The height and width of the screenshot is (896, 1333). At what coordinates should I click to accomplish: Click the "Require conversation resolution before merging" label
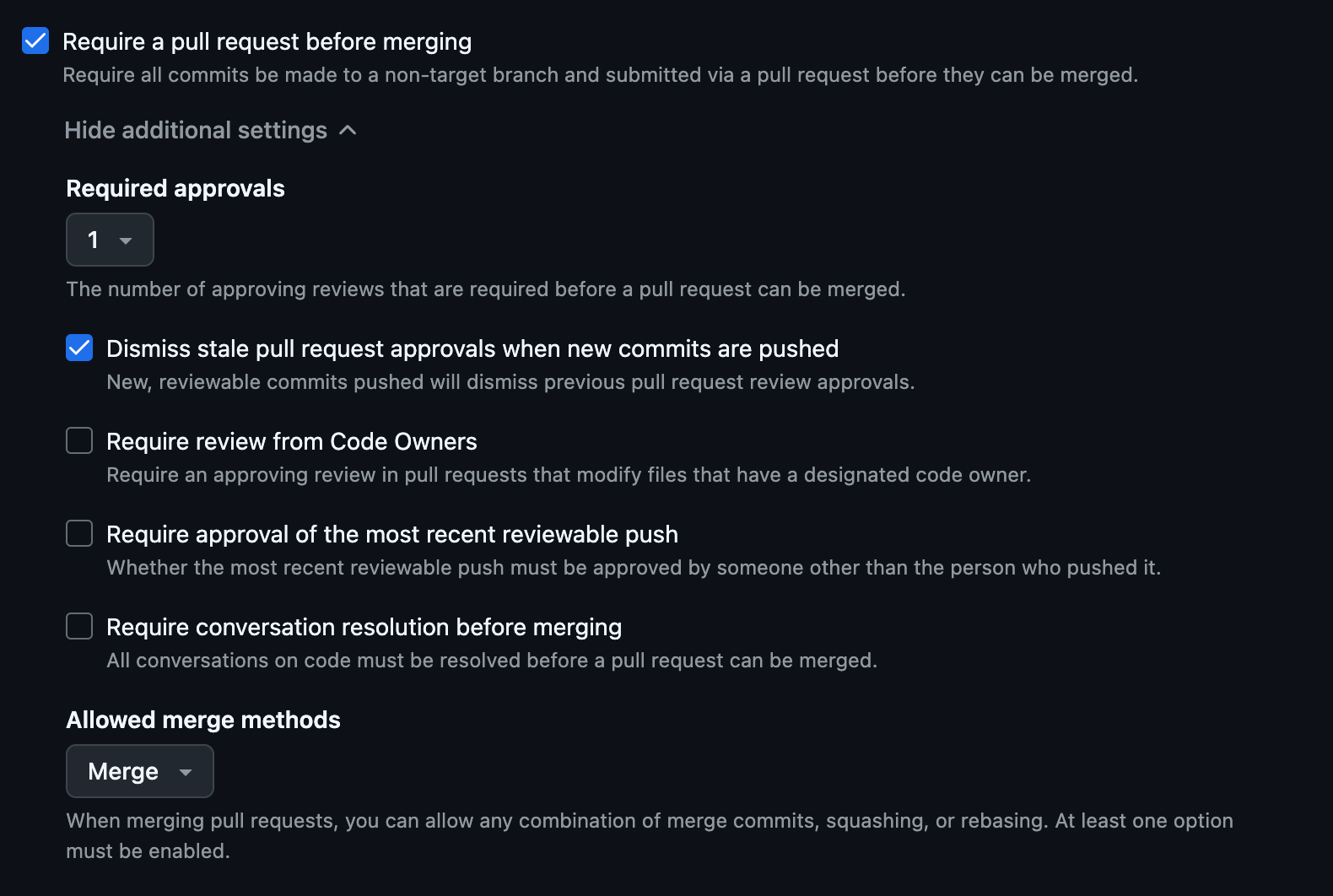tap(364, 627)
